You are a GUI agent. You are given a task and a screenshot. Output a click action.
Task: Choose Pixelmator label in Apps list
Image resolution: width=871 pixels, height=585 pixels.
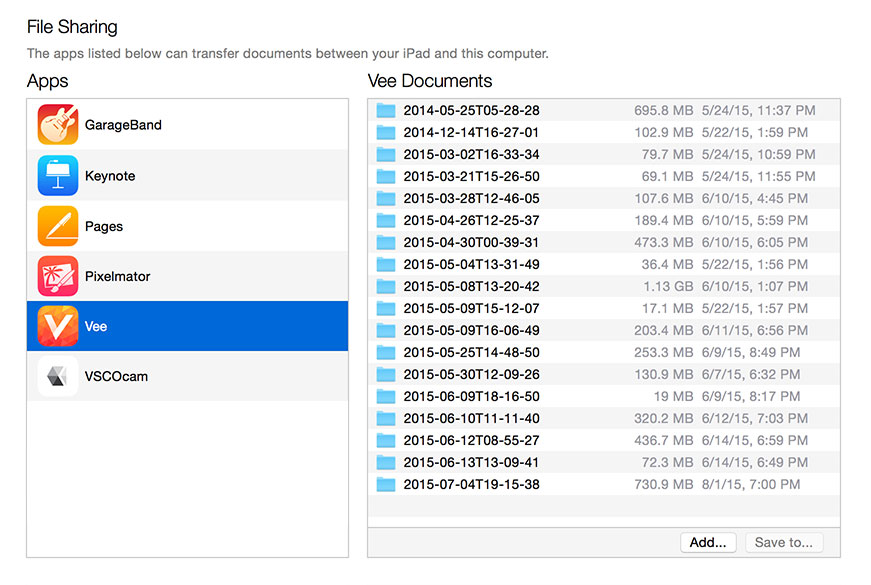click(x=117, y=276)
